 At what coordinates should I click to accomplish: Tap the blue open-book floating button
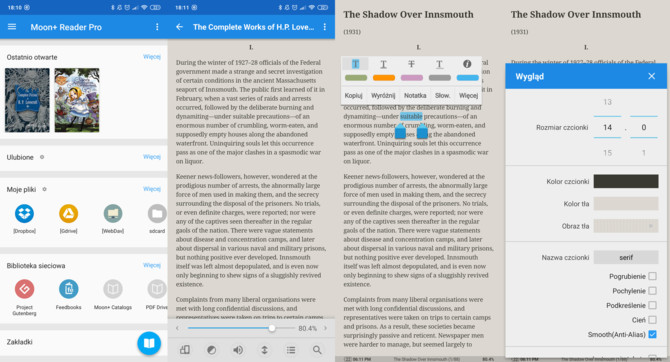click(x=149, y=343)
